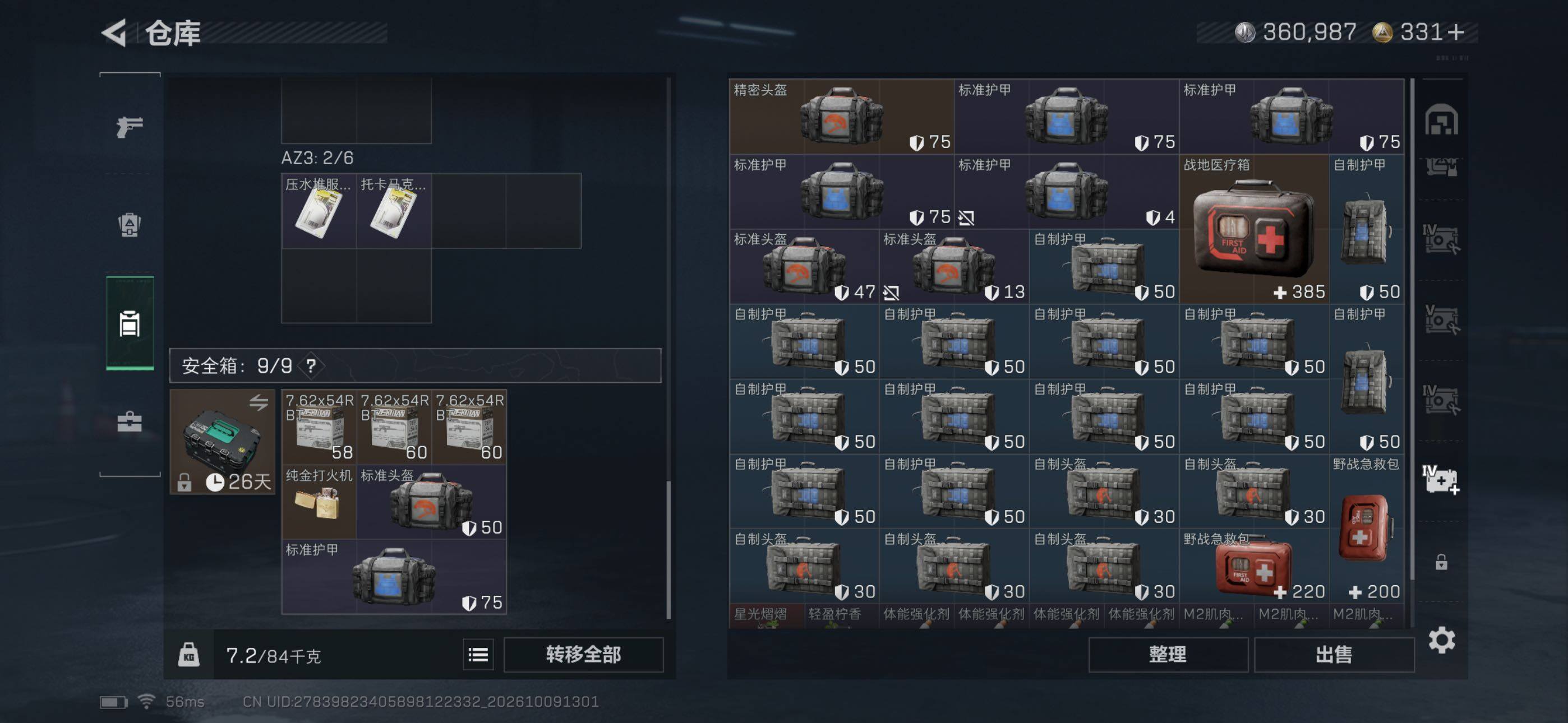Select the 托卡马克 item in AZ3
This screenshot has height=723, width=1568.
394,211
